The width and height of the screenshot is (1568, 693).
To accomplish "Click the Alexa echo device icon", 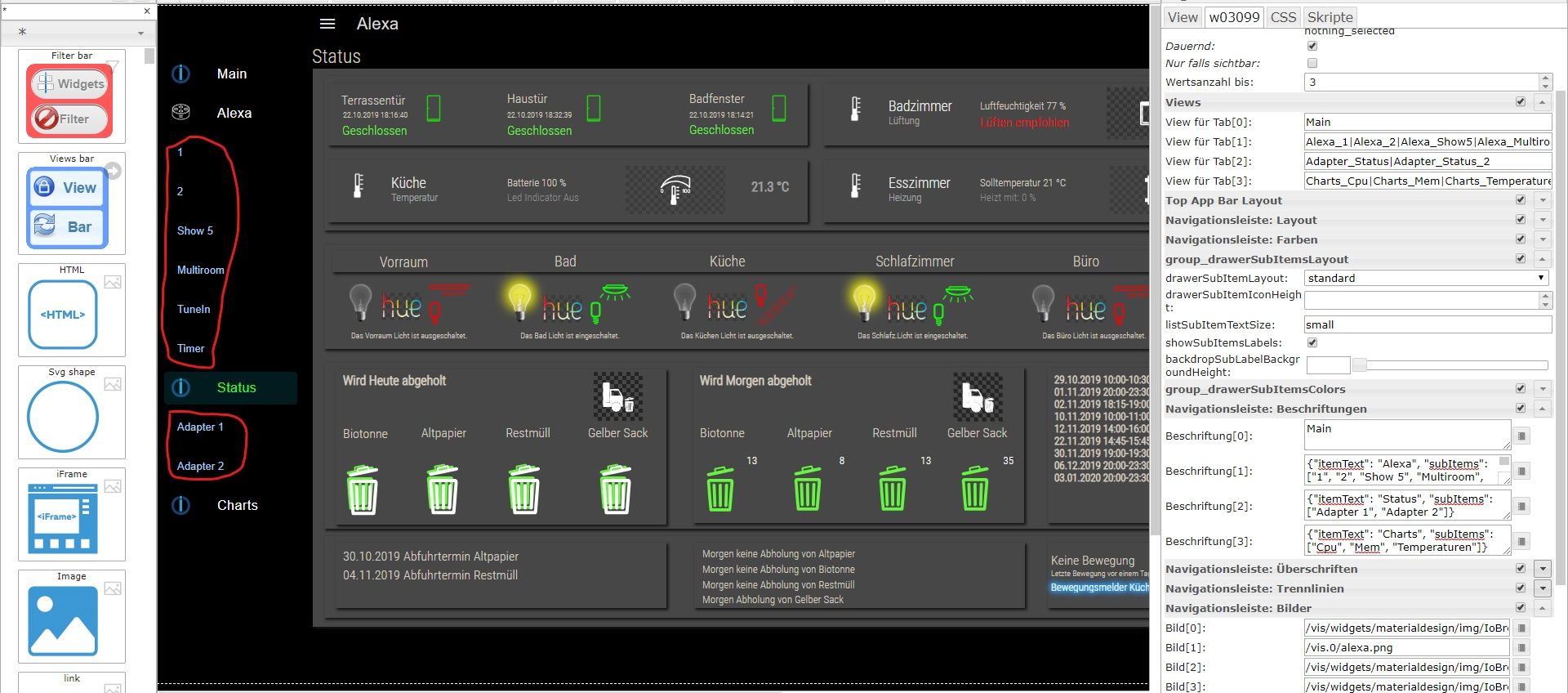I will (x=181, y=112).
